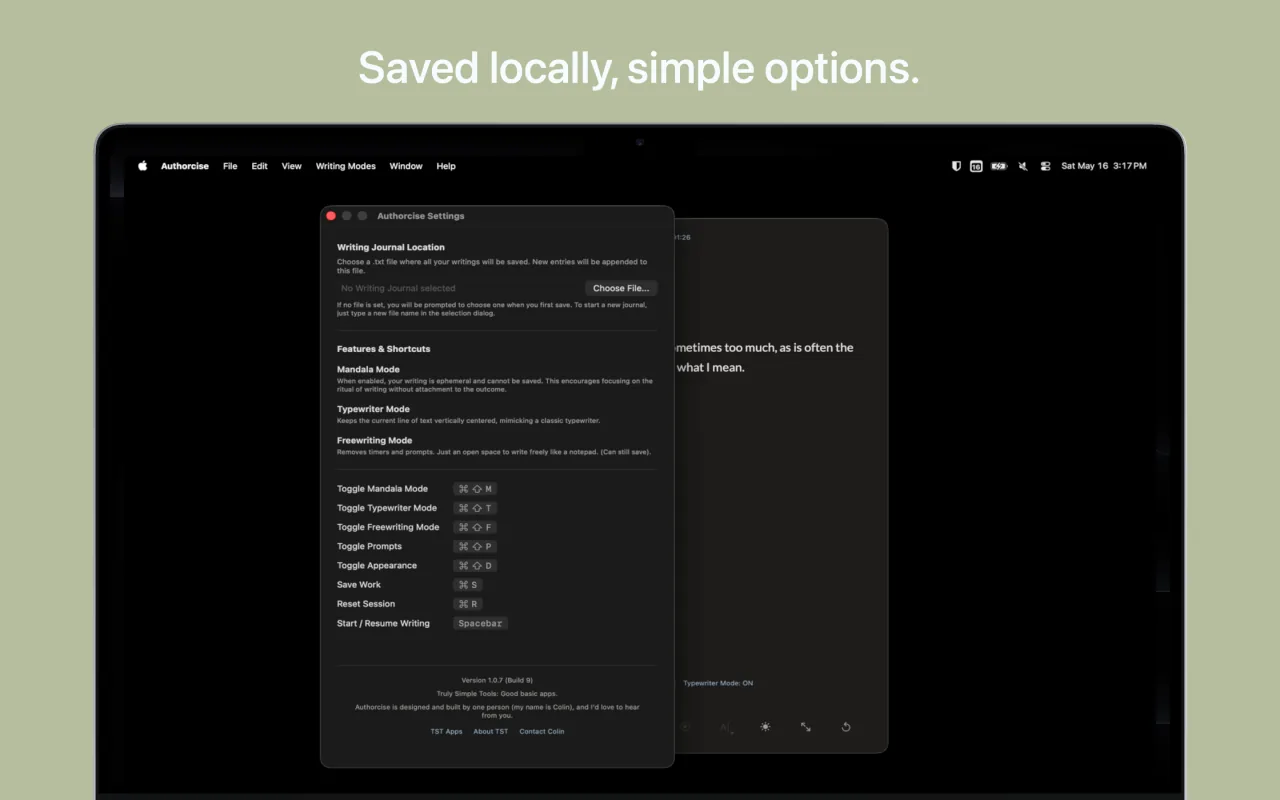The image size is (1280, 800).
Task: Open the Apple menu
Action: pos(143,166)
